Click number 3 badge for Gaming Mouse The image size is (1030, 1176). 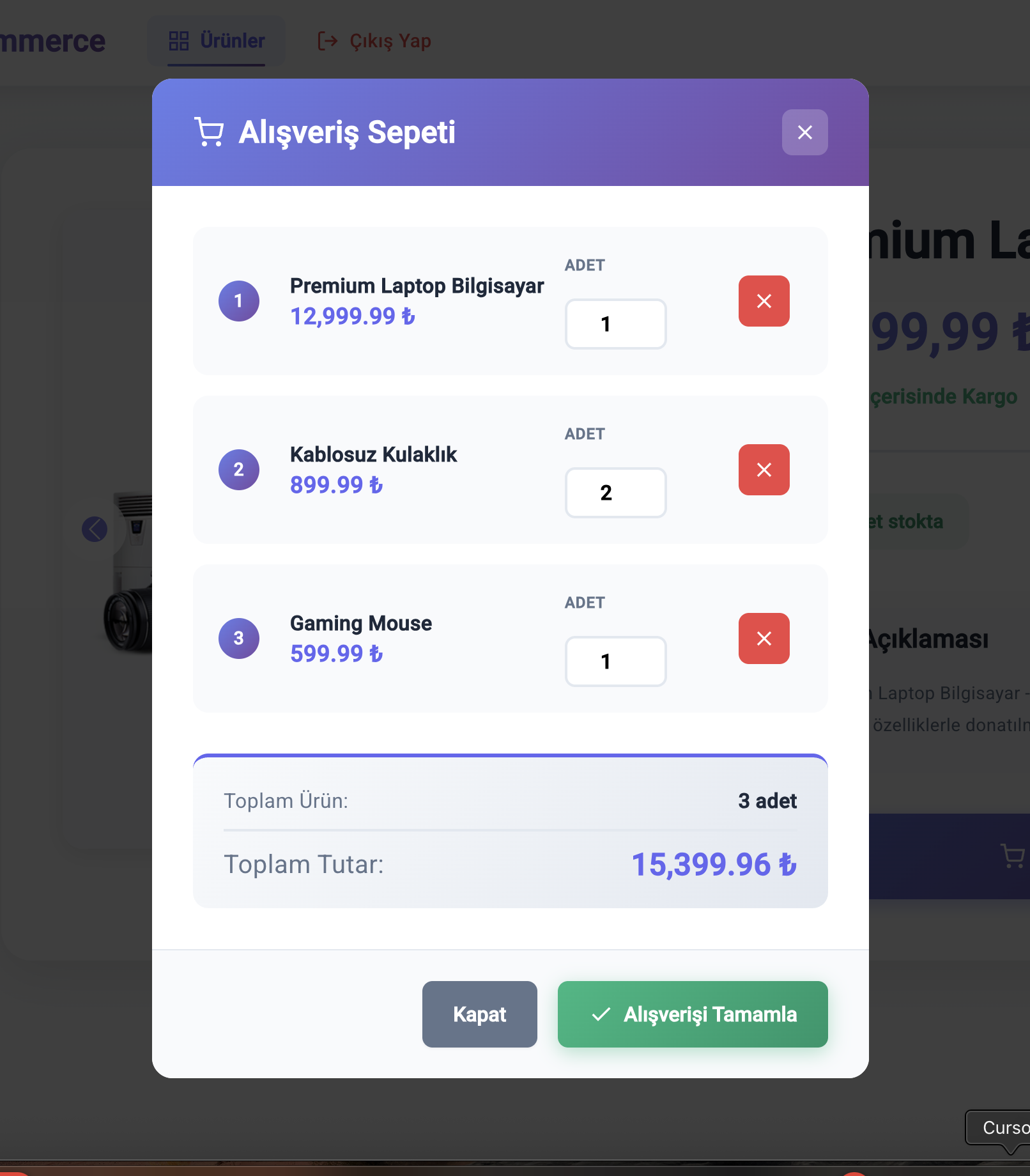pos(238,638)
